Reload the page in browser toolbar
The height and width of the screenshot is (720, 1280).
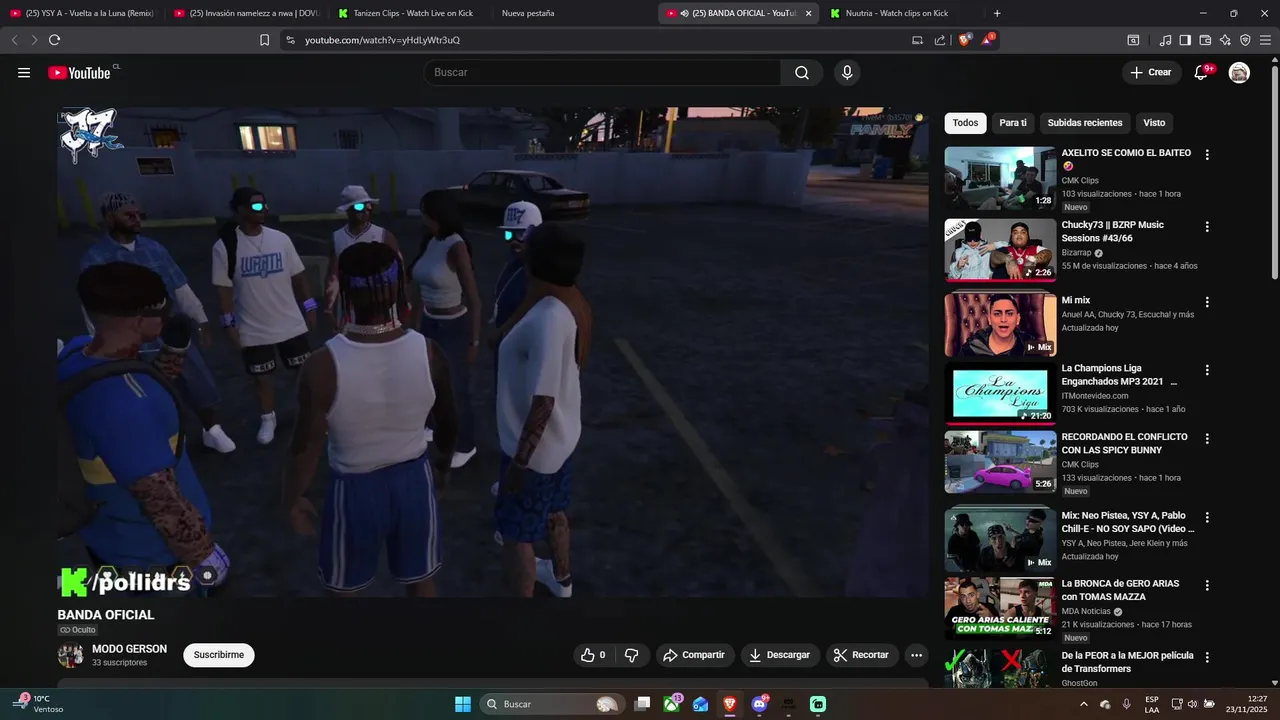click(x=54, y=40)
